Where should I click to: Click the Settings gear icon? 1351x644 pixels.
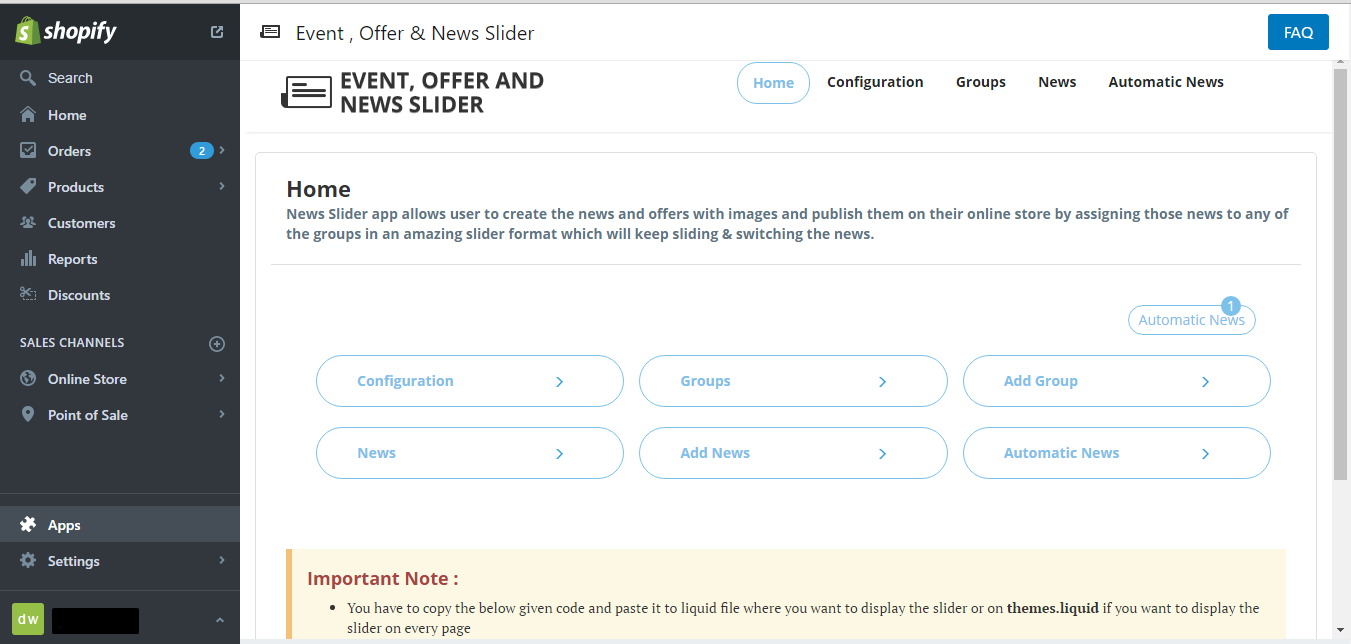pyautogui.click(x=28, y=561)
